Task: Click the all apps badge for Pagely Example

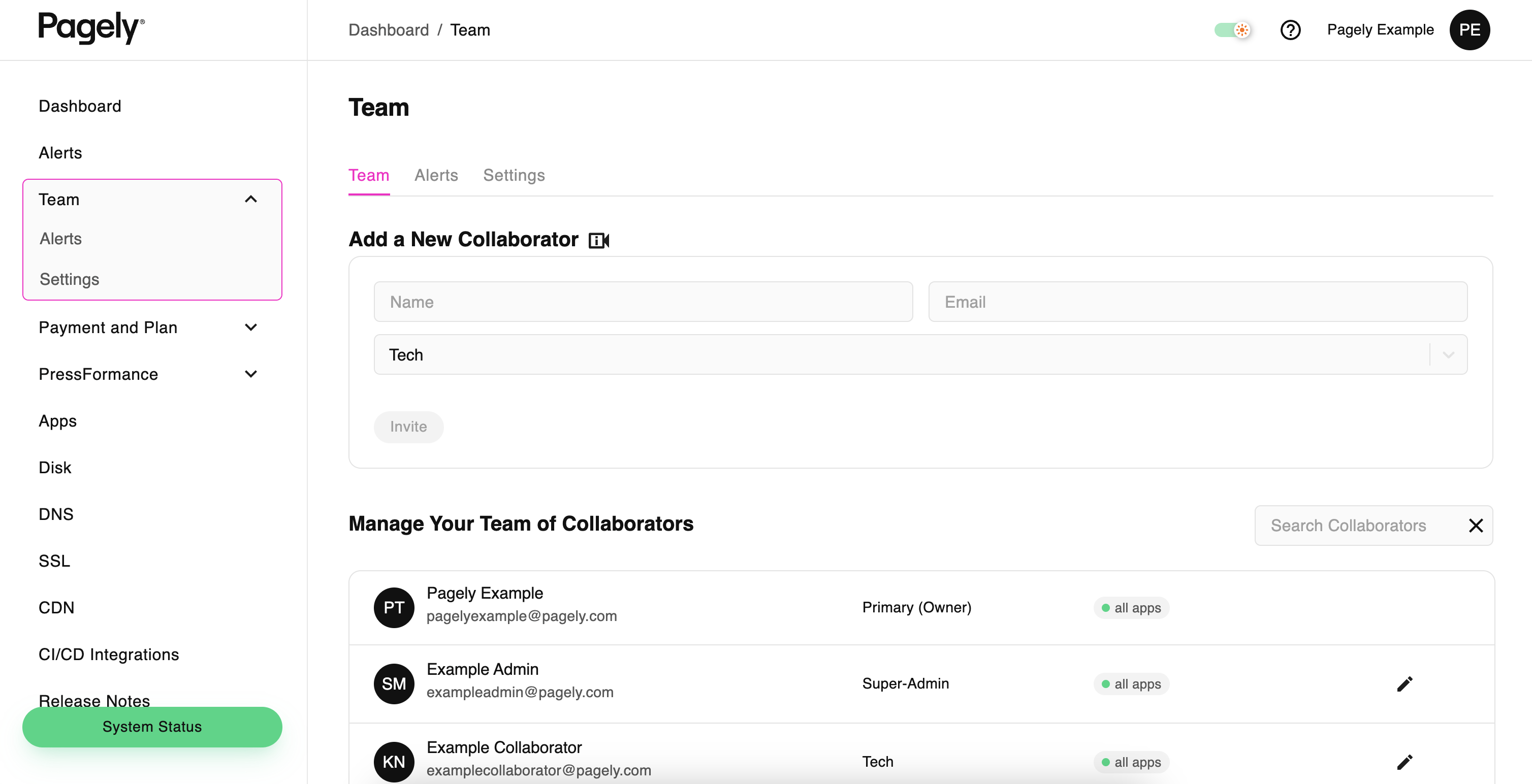Action: tap(1131, 607)
